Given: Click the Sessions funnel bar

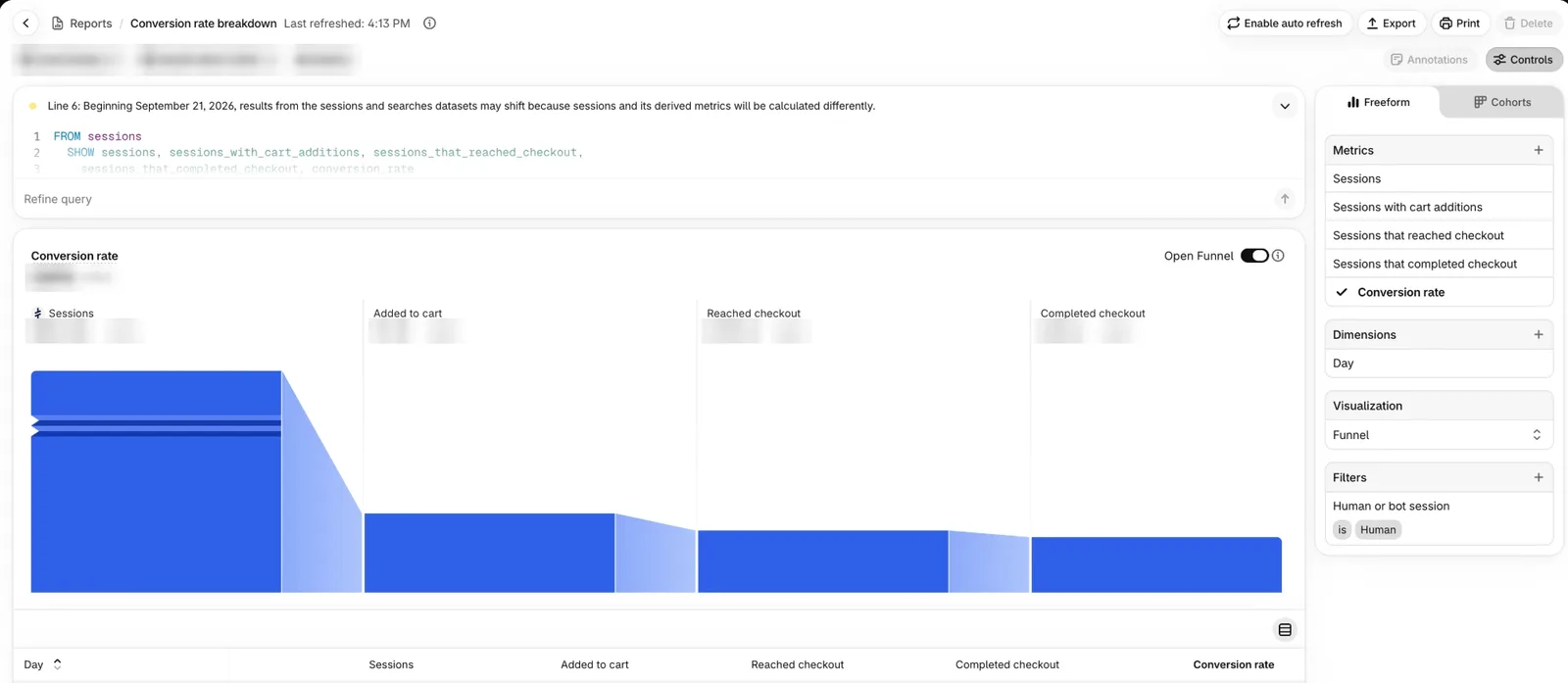Looking at the screenshot, I should [x=156, y=481].
